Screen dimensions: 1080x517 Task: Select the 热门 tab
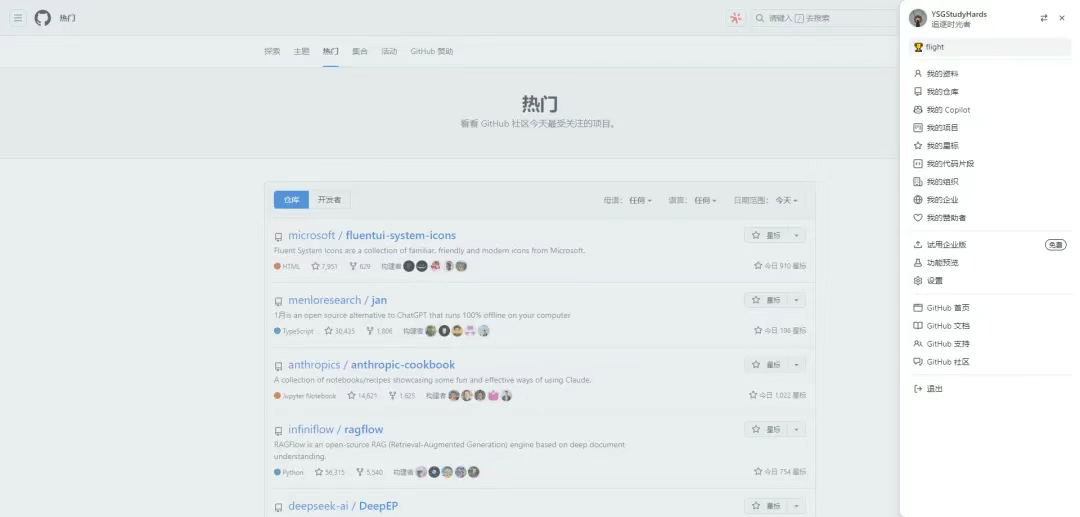pyautogui.click(x=331, y=51)
